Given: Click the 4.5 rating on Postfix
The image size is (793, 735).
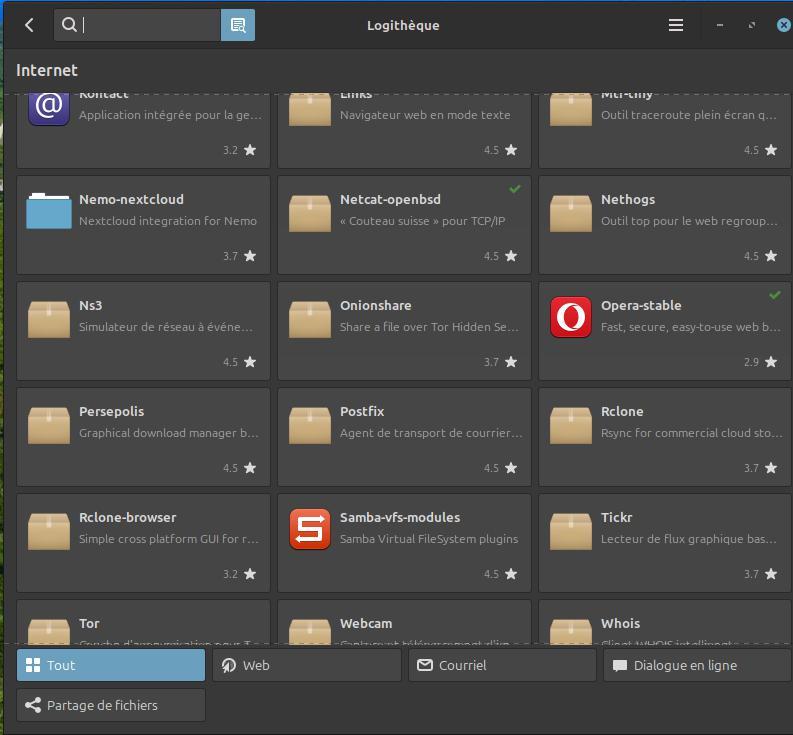Looking at the screenshot, I should (x=491, y=468).
